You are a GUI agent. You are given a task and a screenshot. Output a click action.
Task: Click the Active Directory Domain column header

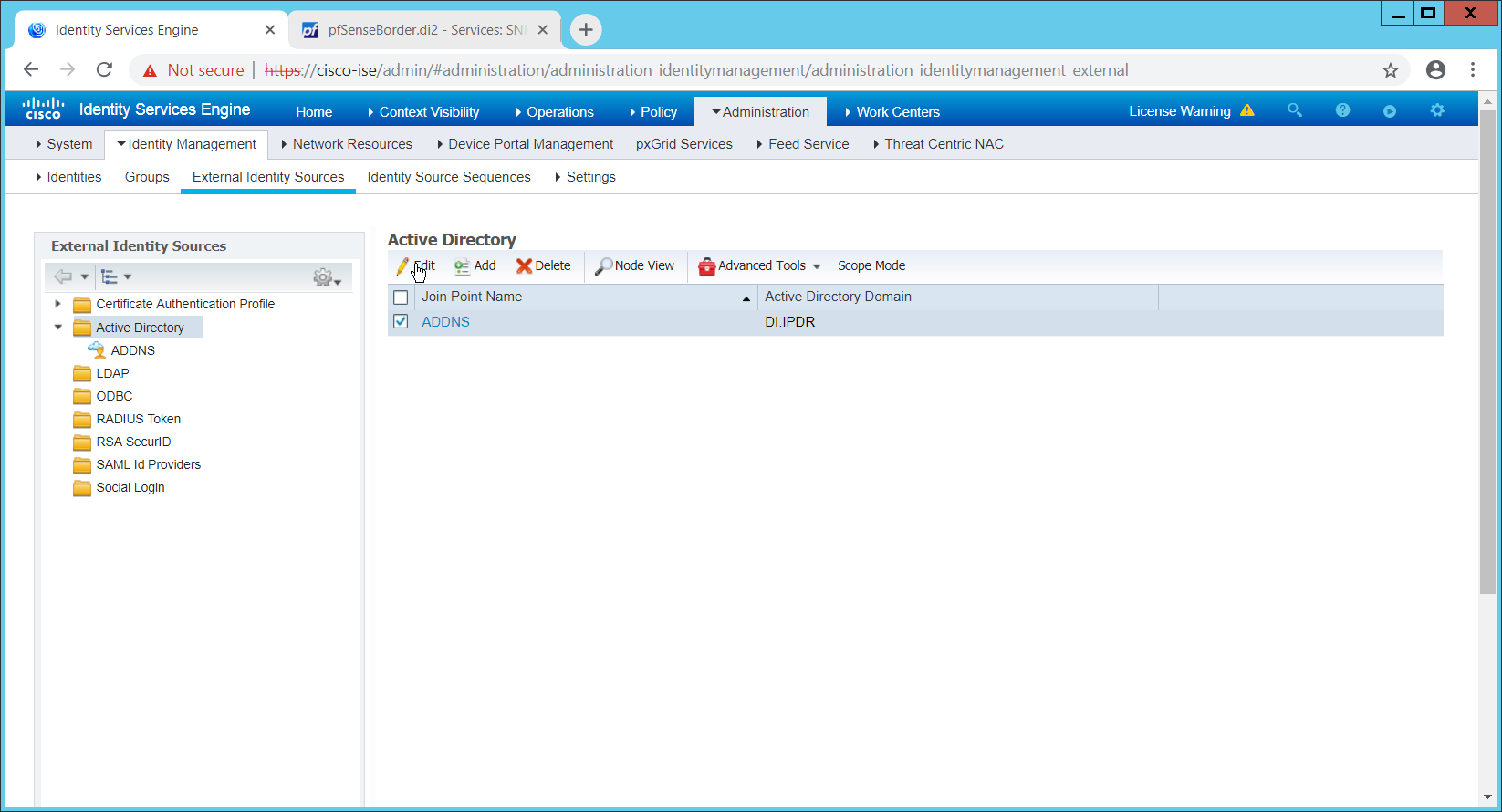[x=957, y=297]
